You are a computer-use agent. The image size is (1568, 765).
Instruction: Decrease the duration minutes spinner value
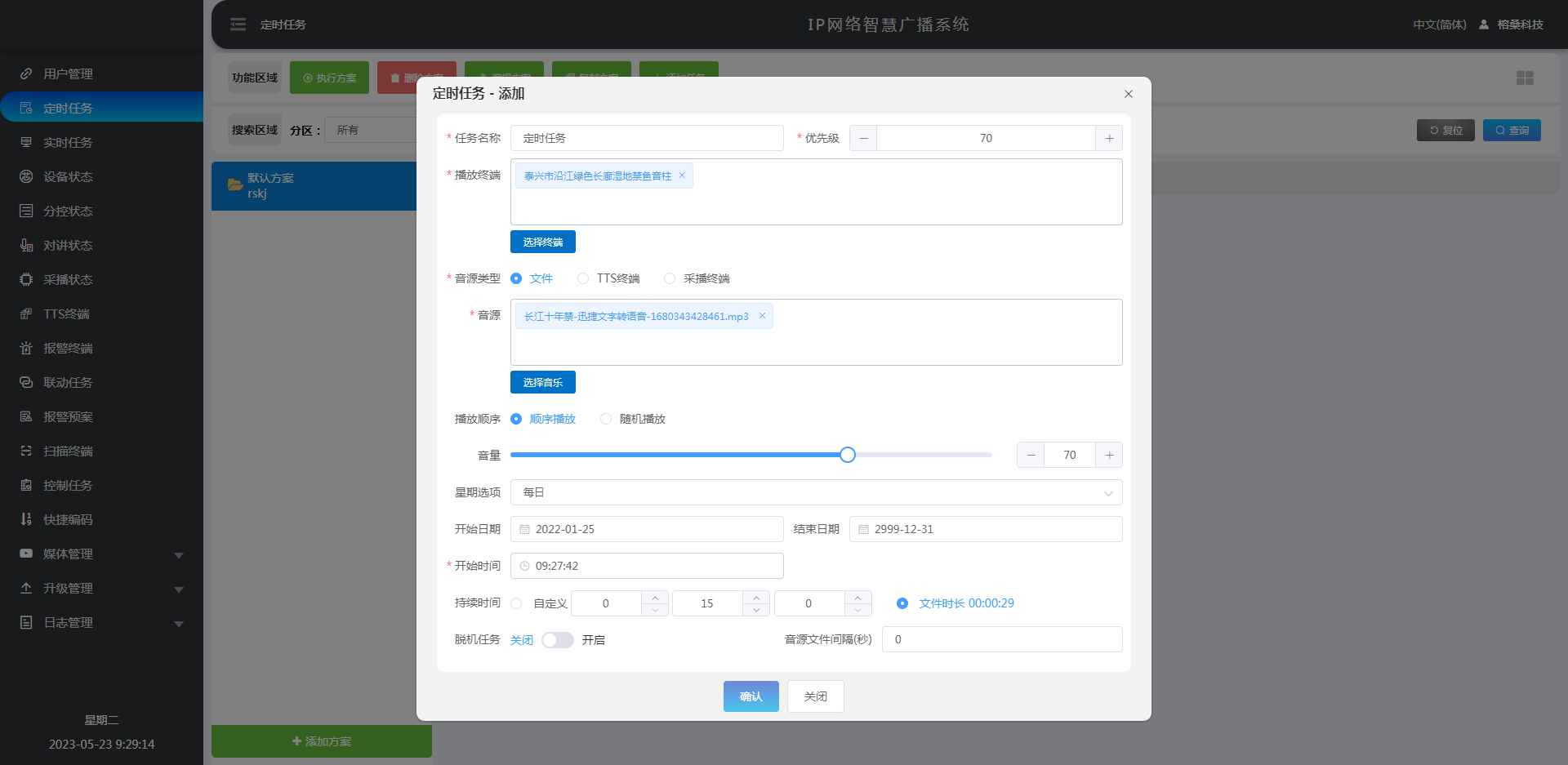coord(756,610)
